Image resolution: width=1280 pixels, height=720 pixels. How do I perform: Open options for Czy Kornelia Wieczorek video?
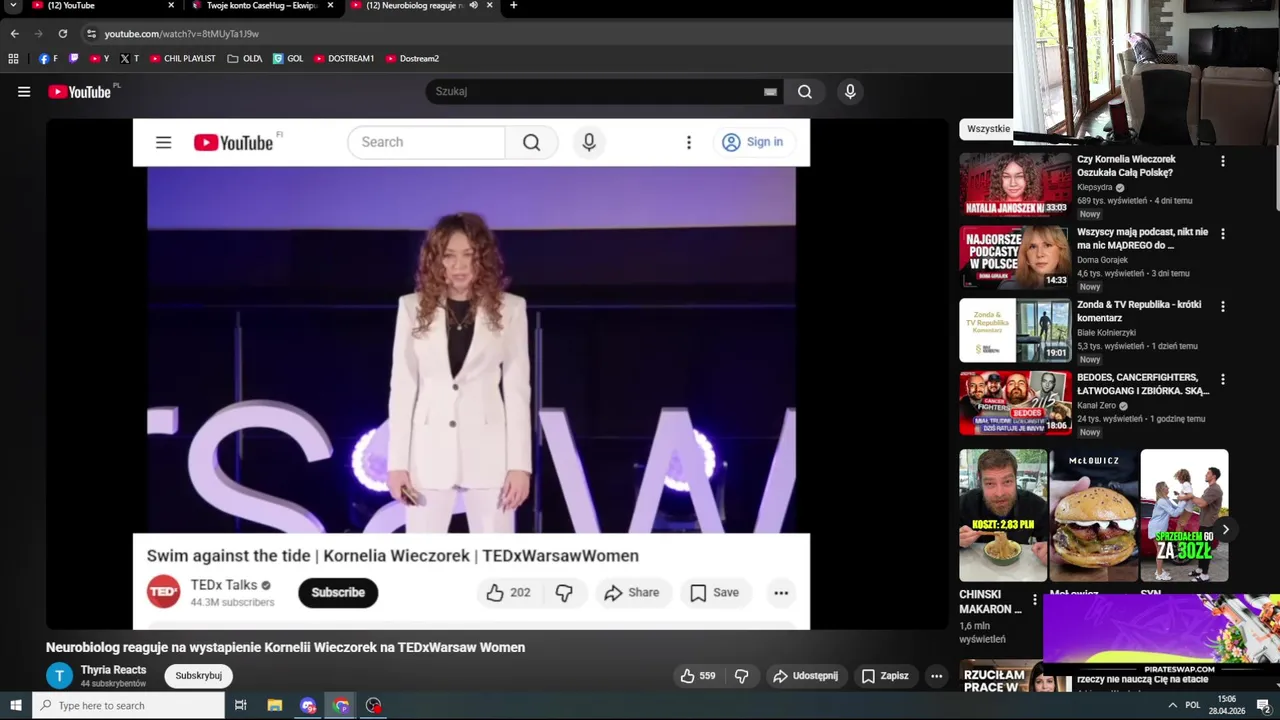[1222, 161]
